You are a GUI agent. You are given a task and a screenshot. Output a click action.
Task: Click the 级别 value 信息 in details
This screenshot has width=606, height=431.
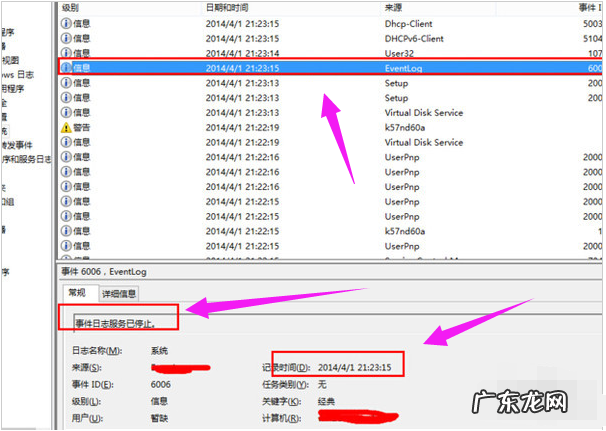[x=159, y=401]
